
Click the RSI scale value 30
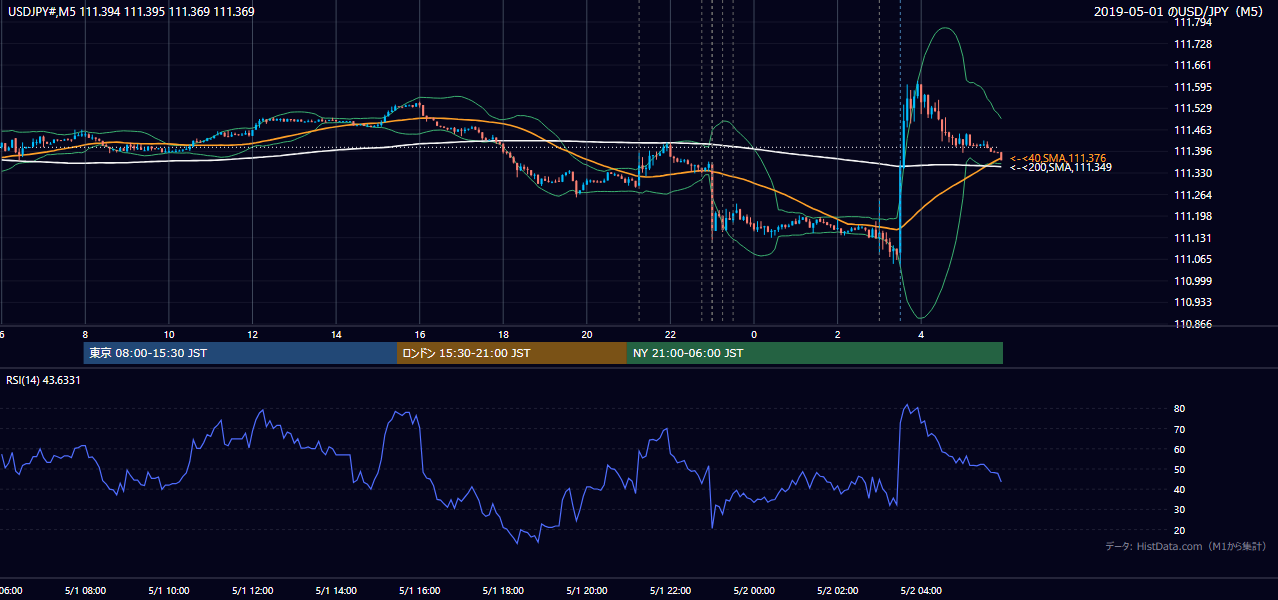pyautogui.click(x=1179, y=510)
